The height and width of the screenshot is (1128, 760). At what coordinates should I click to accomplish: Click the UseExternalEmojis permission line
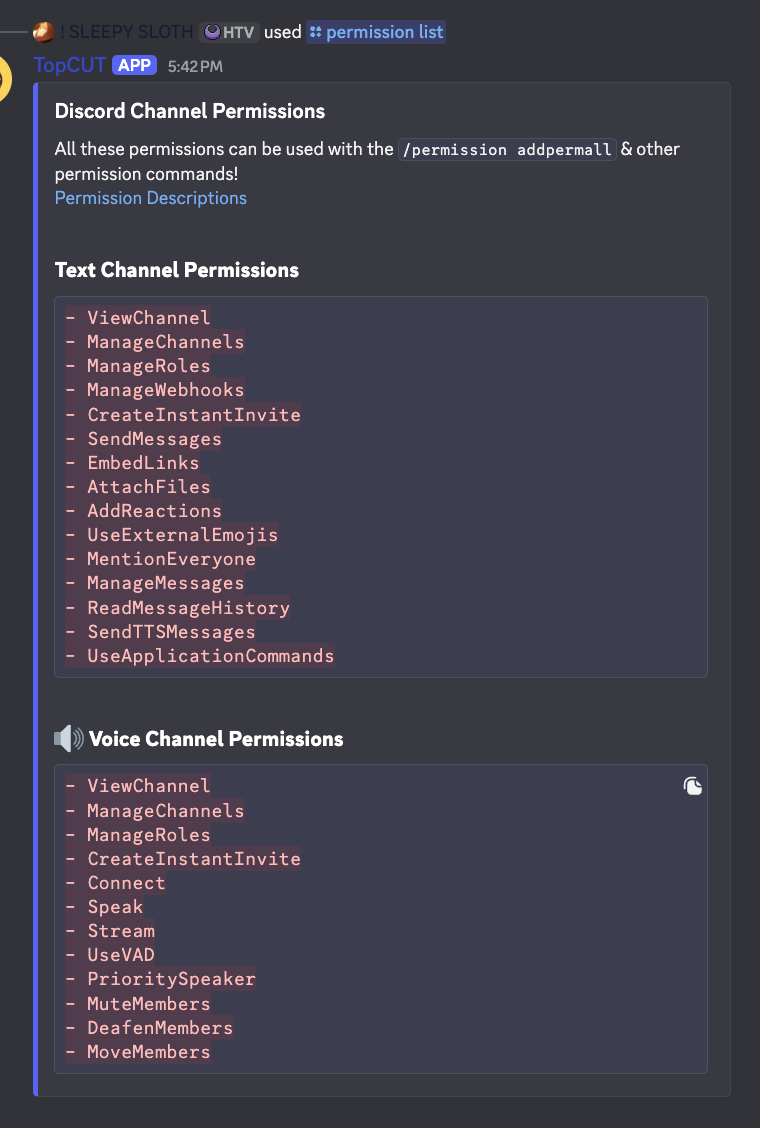click(172, 535)
